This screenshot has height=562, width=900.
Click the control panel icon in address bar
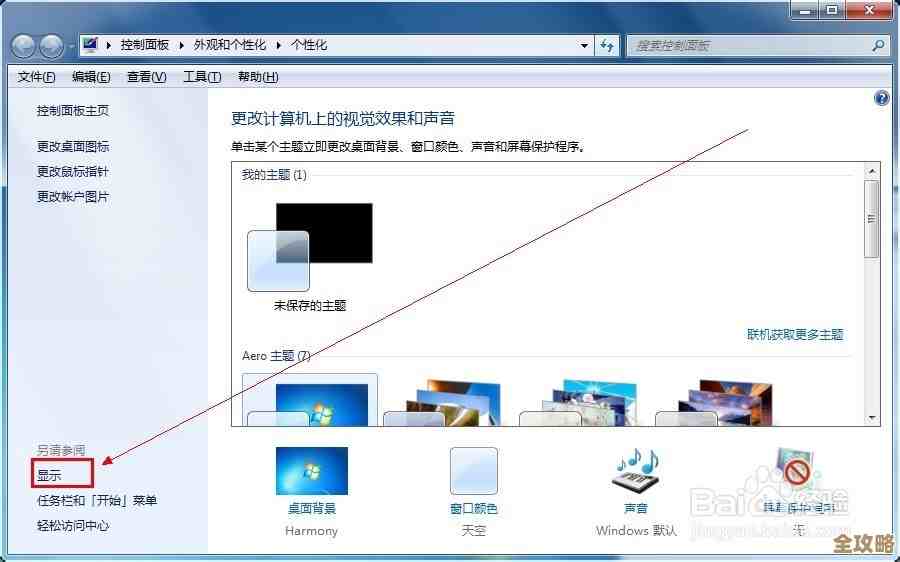(x=90, y=45)
